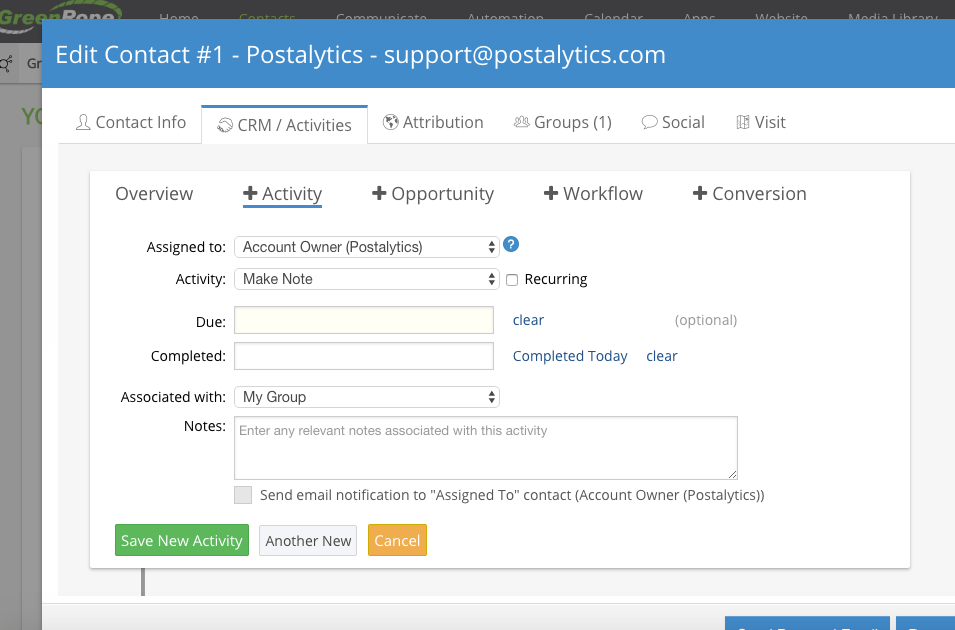Viewport: 955px width, 630px height.
Task: Add a new Opportunity
Action: point(433,194)
